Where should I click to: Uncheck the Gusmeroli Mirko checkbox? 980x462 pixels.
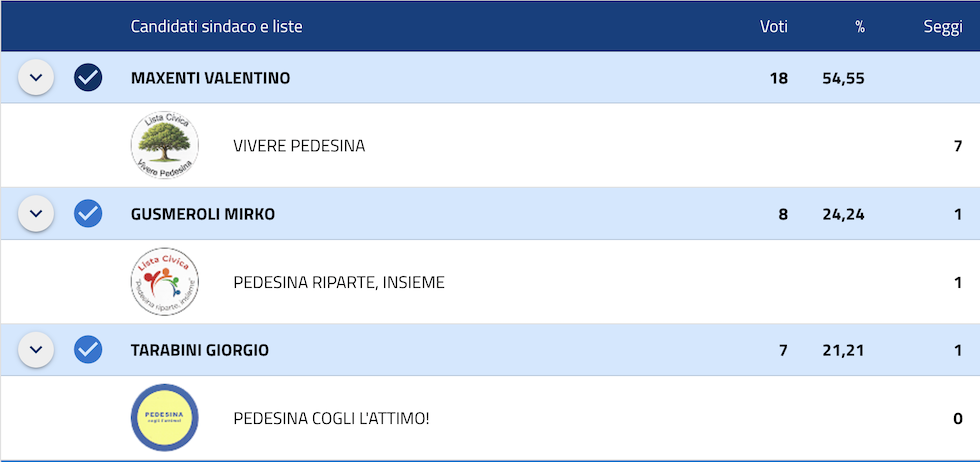88,214
